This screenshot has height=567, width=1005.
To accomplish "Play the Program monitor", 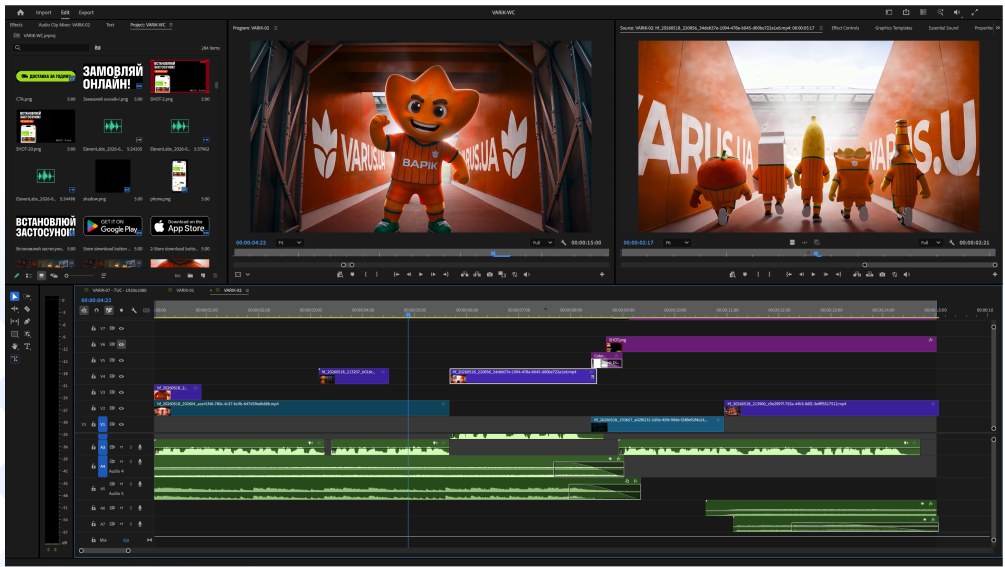I will (421, 274).
